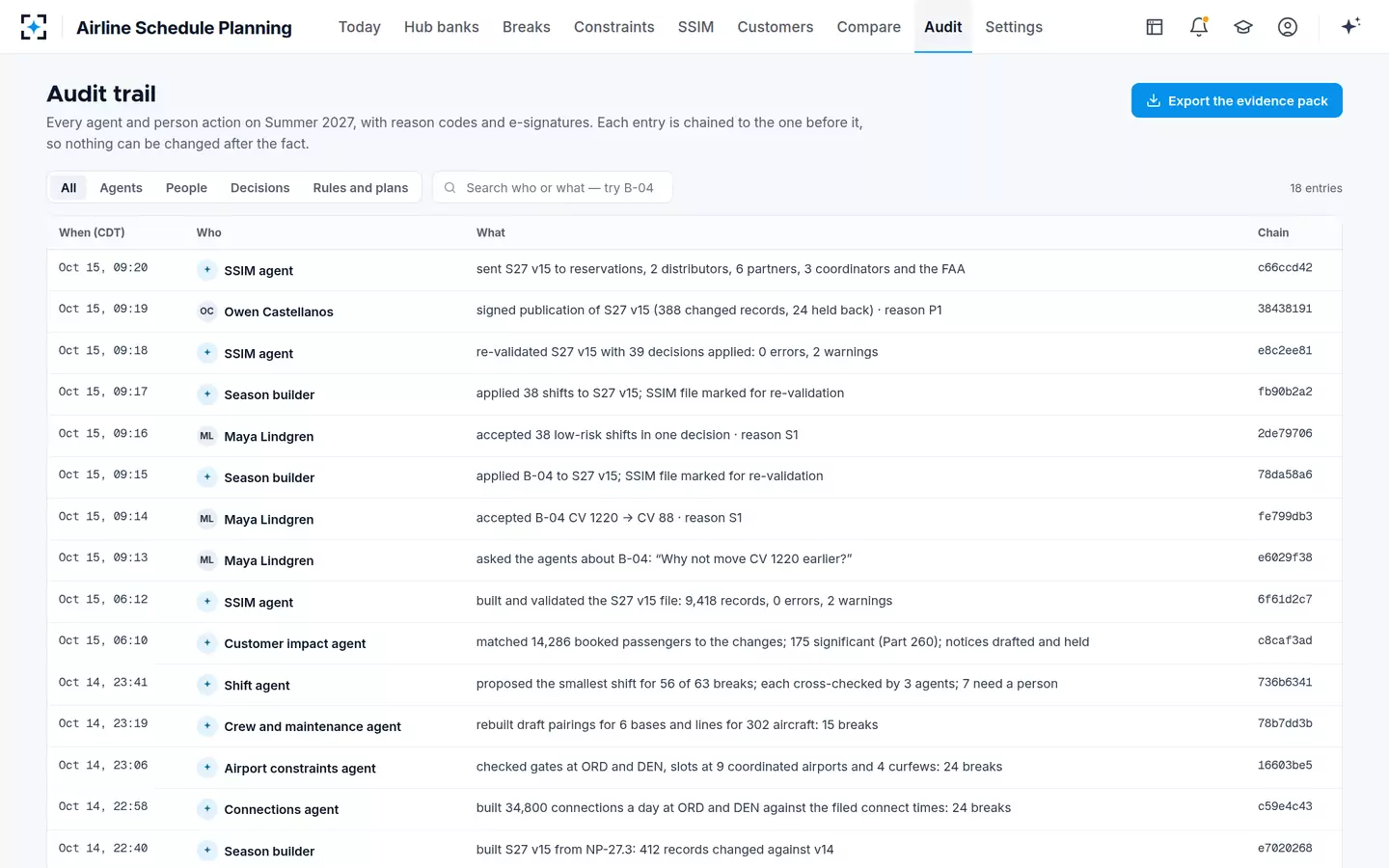Image resolution: width=1389 pixels, height=868 pixels.
Task: Click the Oct 14, 23:41 timestamp
Action: click(x=103, y=683)
